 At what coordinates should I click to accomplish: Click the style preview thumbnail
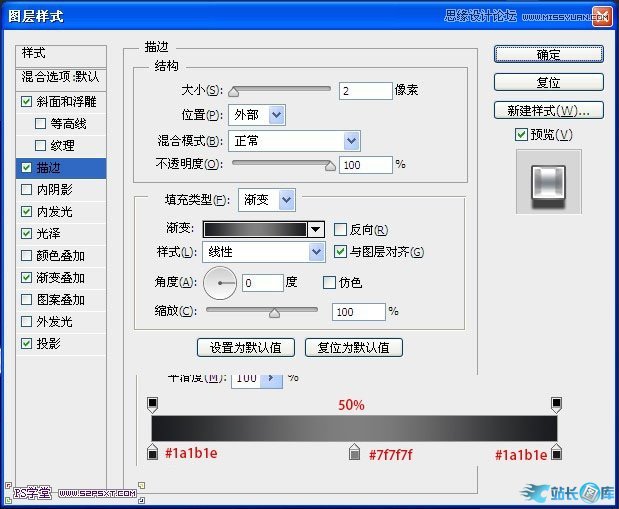[x=548, y=182]
